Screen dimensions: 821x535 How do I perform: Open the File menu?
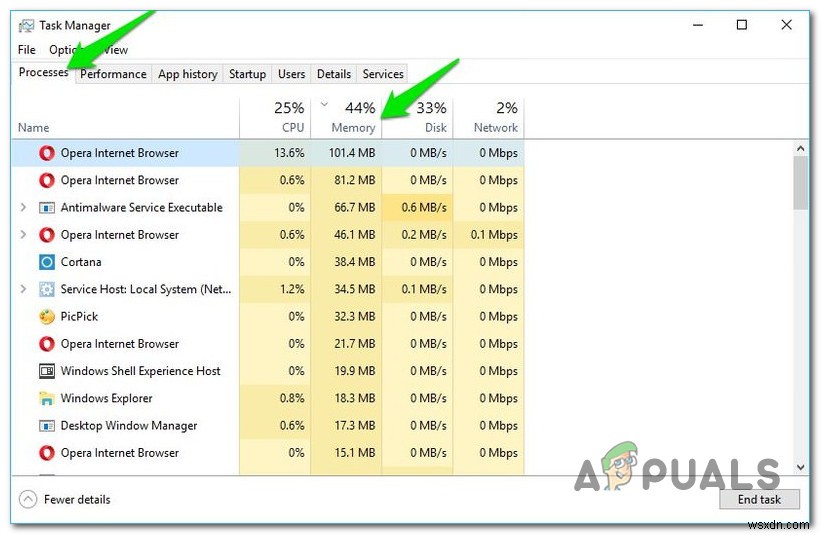pyautogui.click(x=27, y=50)
